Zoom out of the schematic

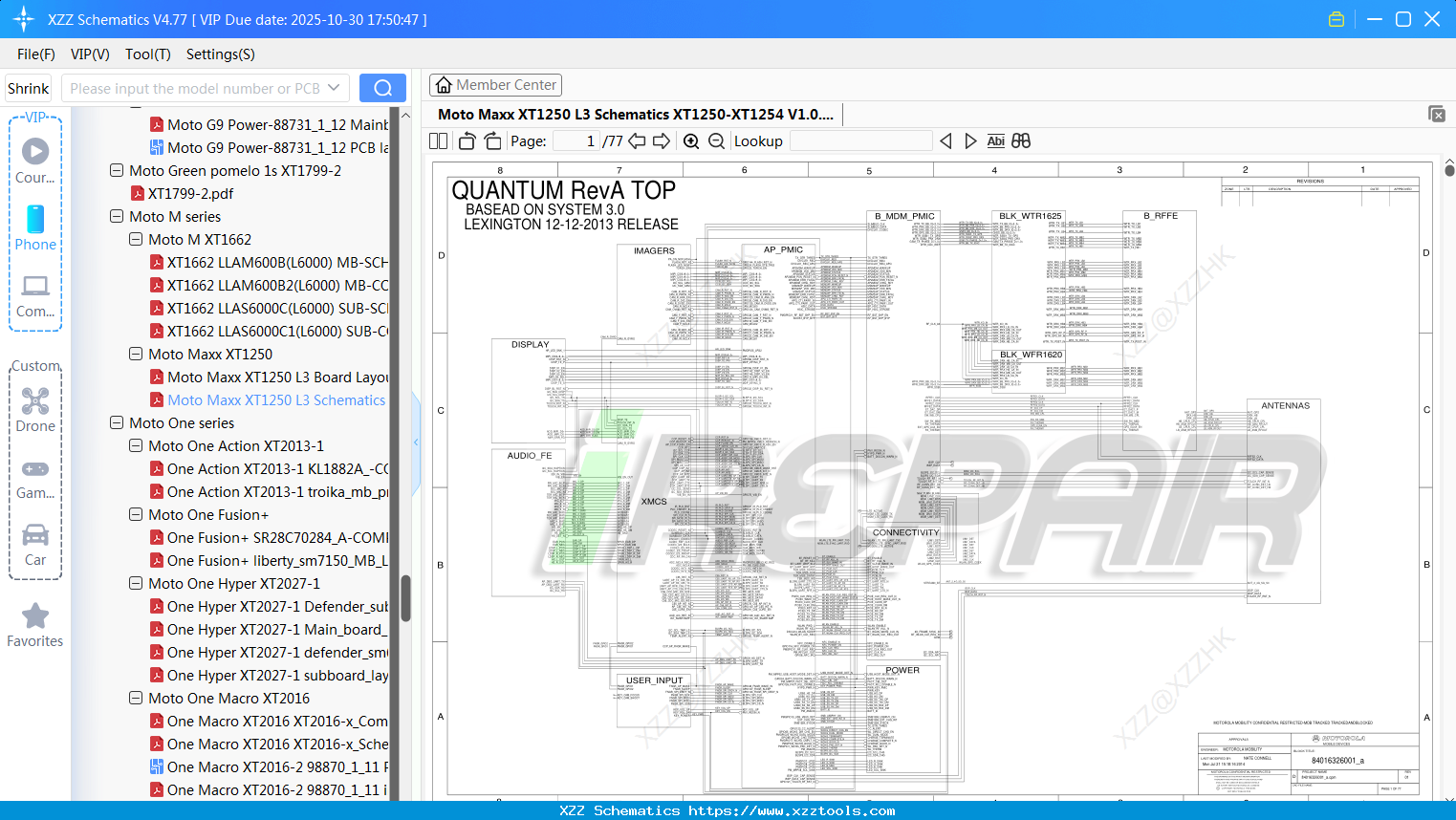[715, 140]
